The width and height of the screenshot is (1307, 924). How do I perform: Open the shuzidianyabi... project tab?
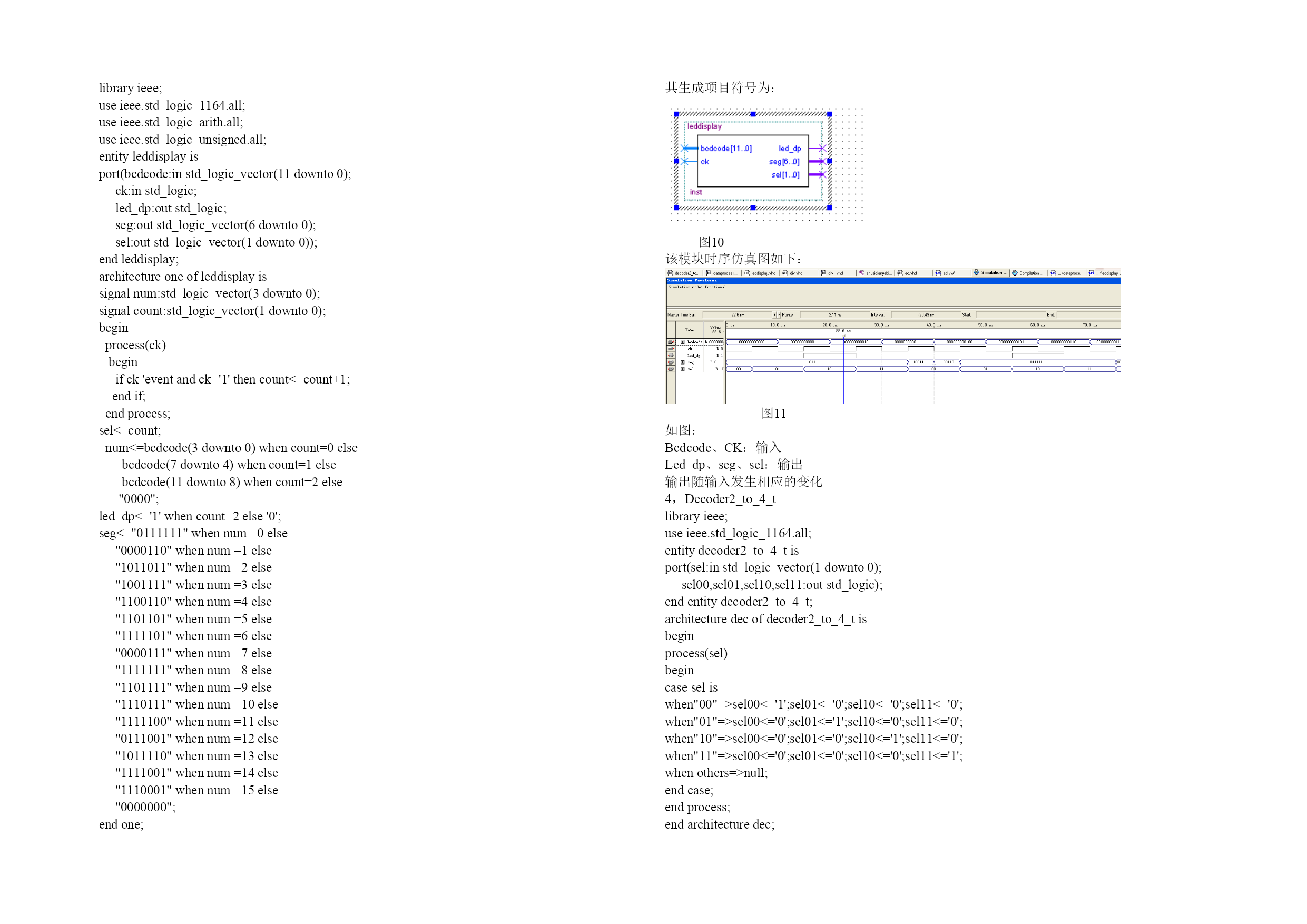pyautogui.click(x=876, y=274)
